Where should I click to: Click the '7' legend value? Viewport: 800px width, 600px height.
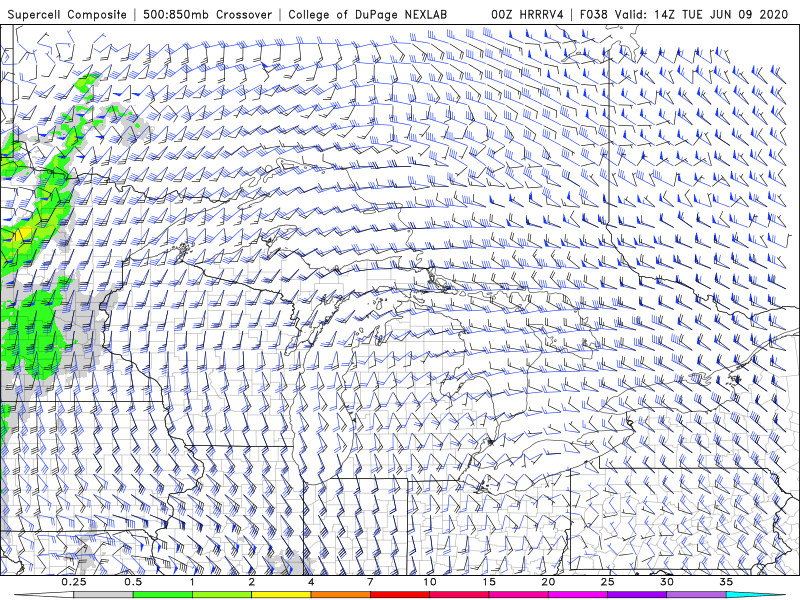pyautogui.click(x=370, y=582)
